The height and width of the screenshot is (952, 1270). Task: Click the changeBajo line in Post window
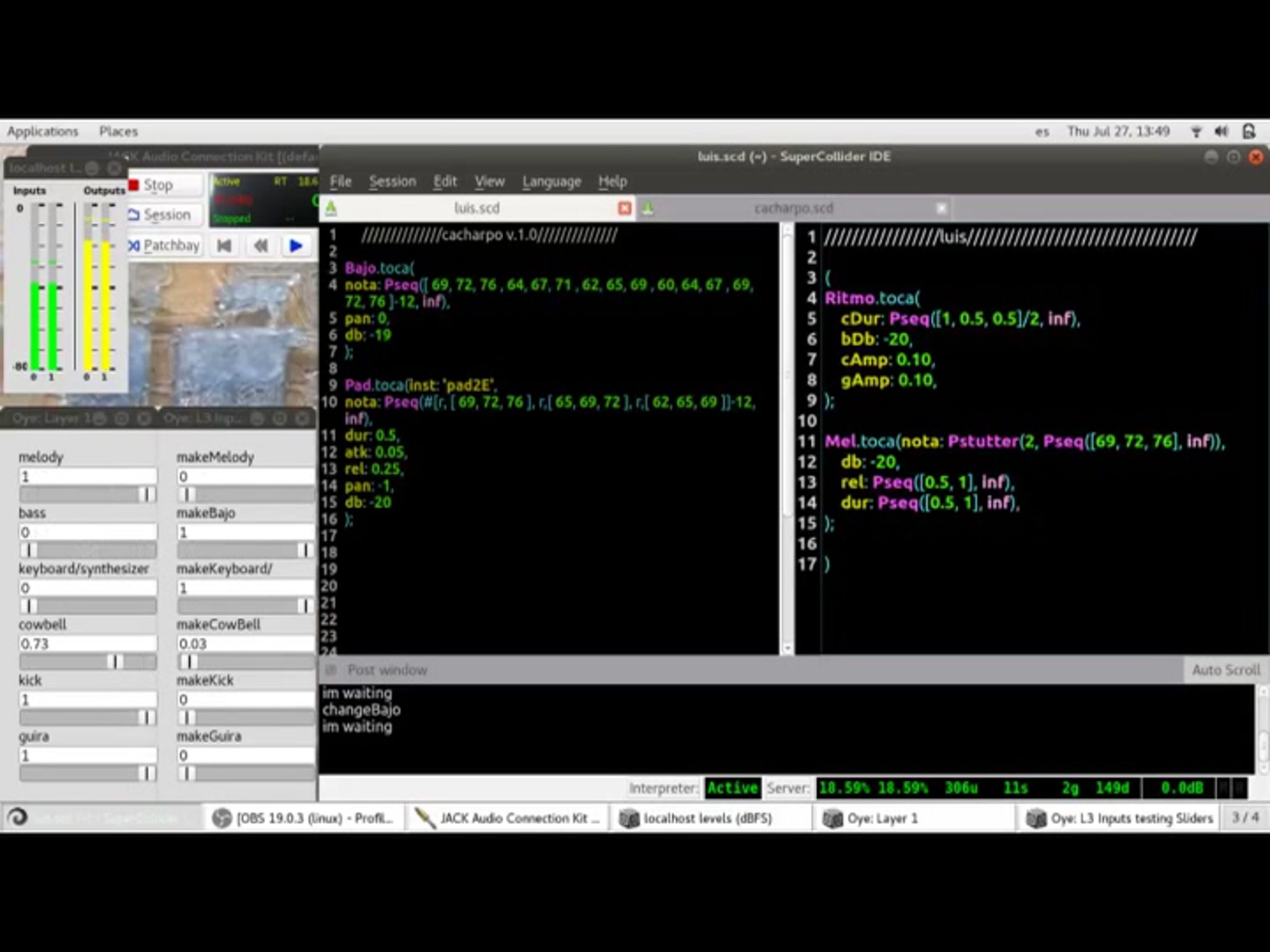pos(361,710)
